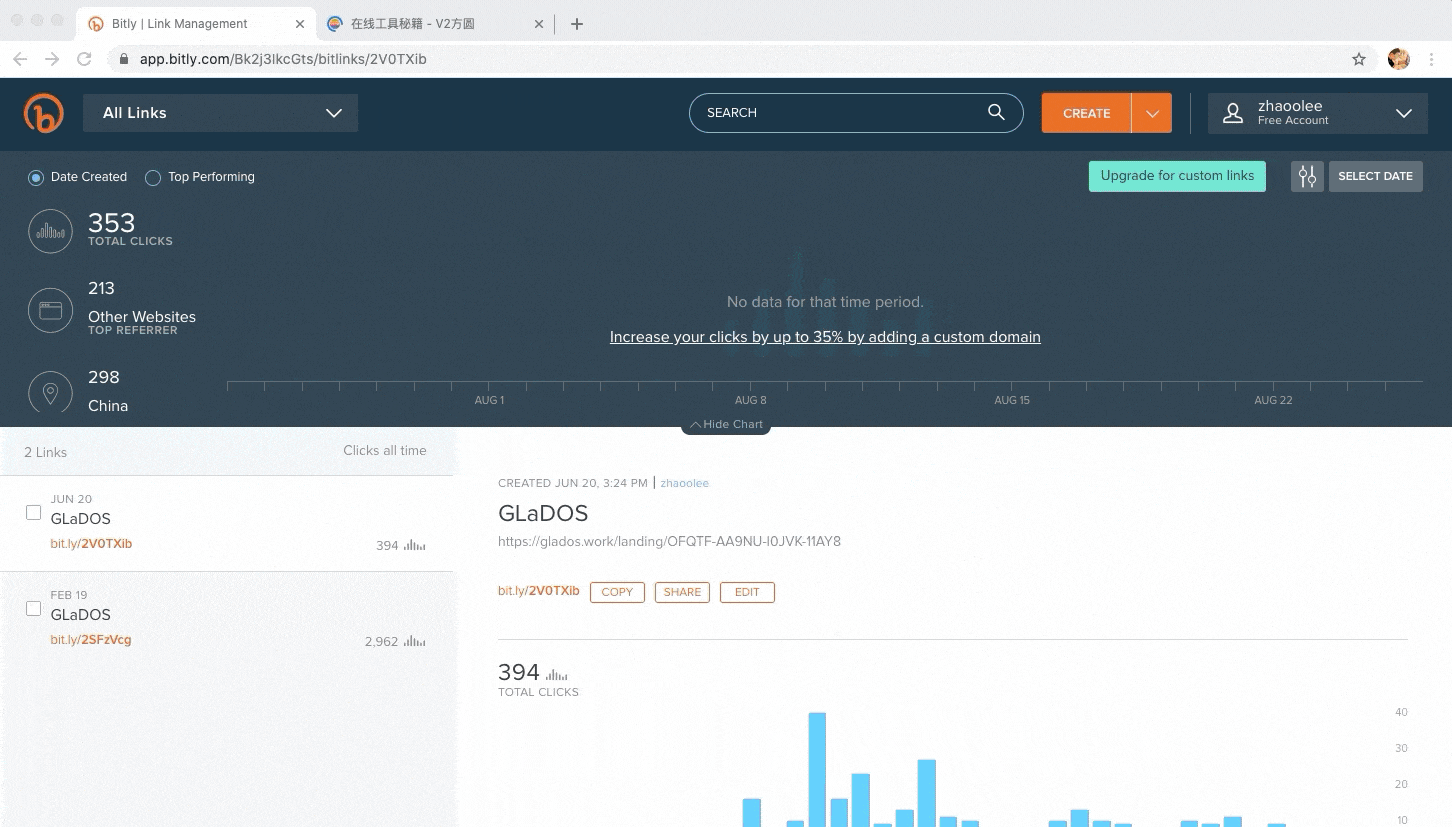This screenshot has width=1452, height=827.
Task: Click the browser forward arrow
Action: (x=52, y=59)
